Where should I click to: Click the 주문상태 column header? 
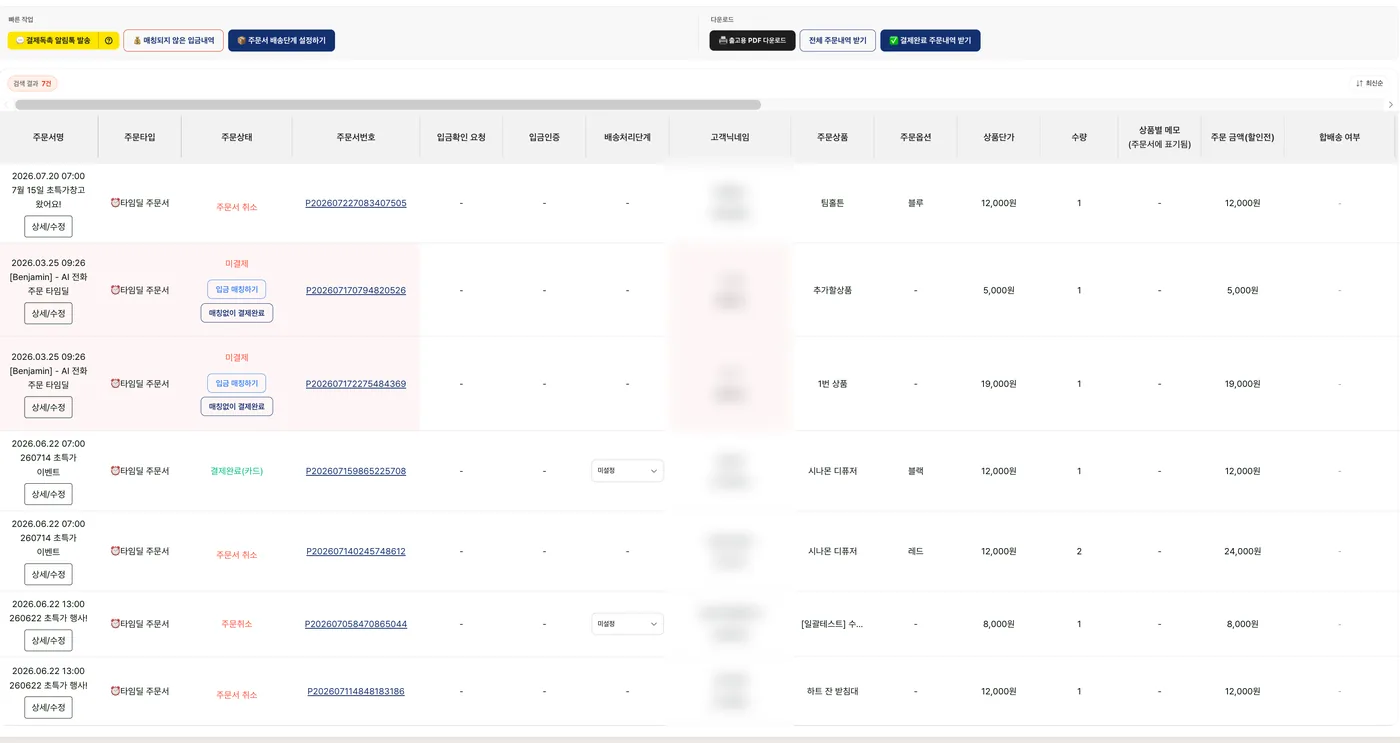(237, 137)
